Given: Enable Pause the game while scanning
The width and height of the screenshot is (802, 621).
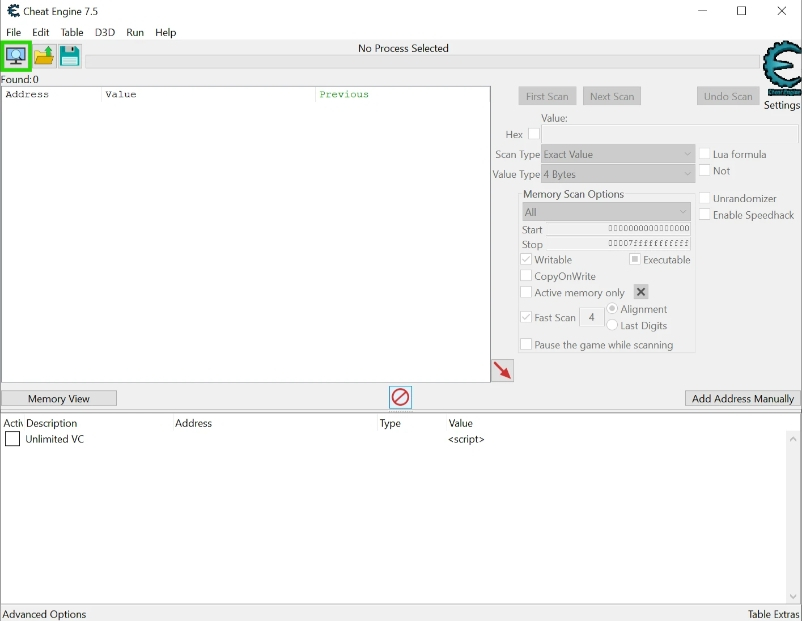Looking at the screenshot, I should 526,344.
